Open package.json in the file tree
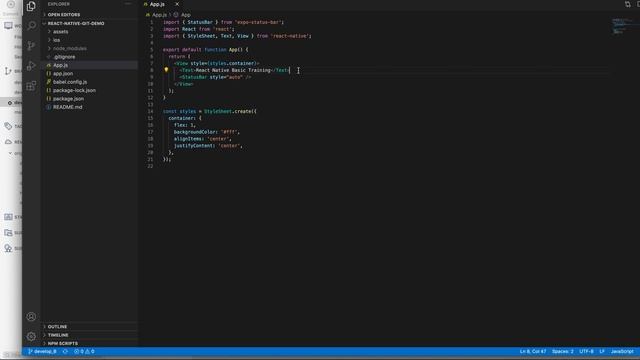Screen dimensions: 640x360 68,99
